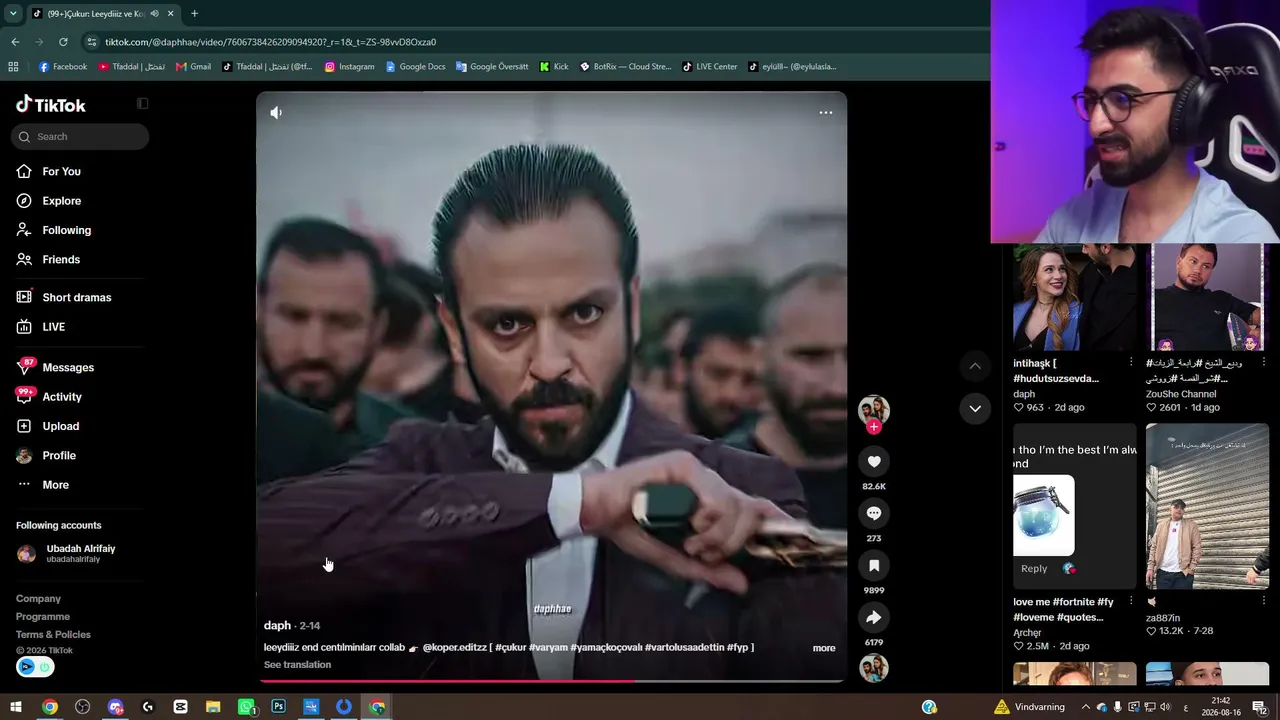Bookmark the video to favorites
Viewport: 1280px width, 720px height.
click(874, 565)
